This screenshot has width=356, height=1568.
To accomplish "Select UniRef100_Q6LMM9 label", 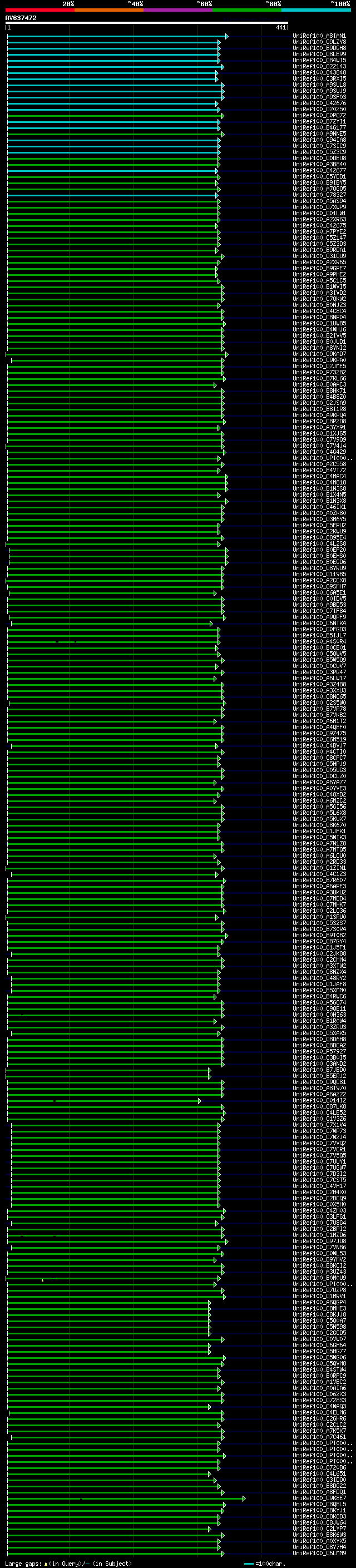I will pyautogui.click(x=319, y=1553).
